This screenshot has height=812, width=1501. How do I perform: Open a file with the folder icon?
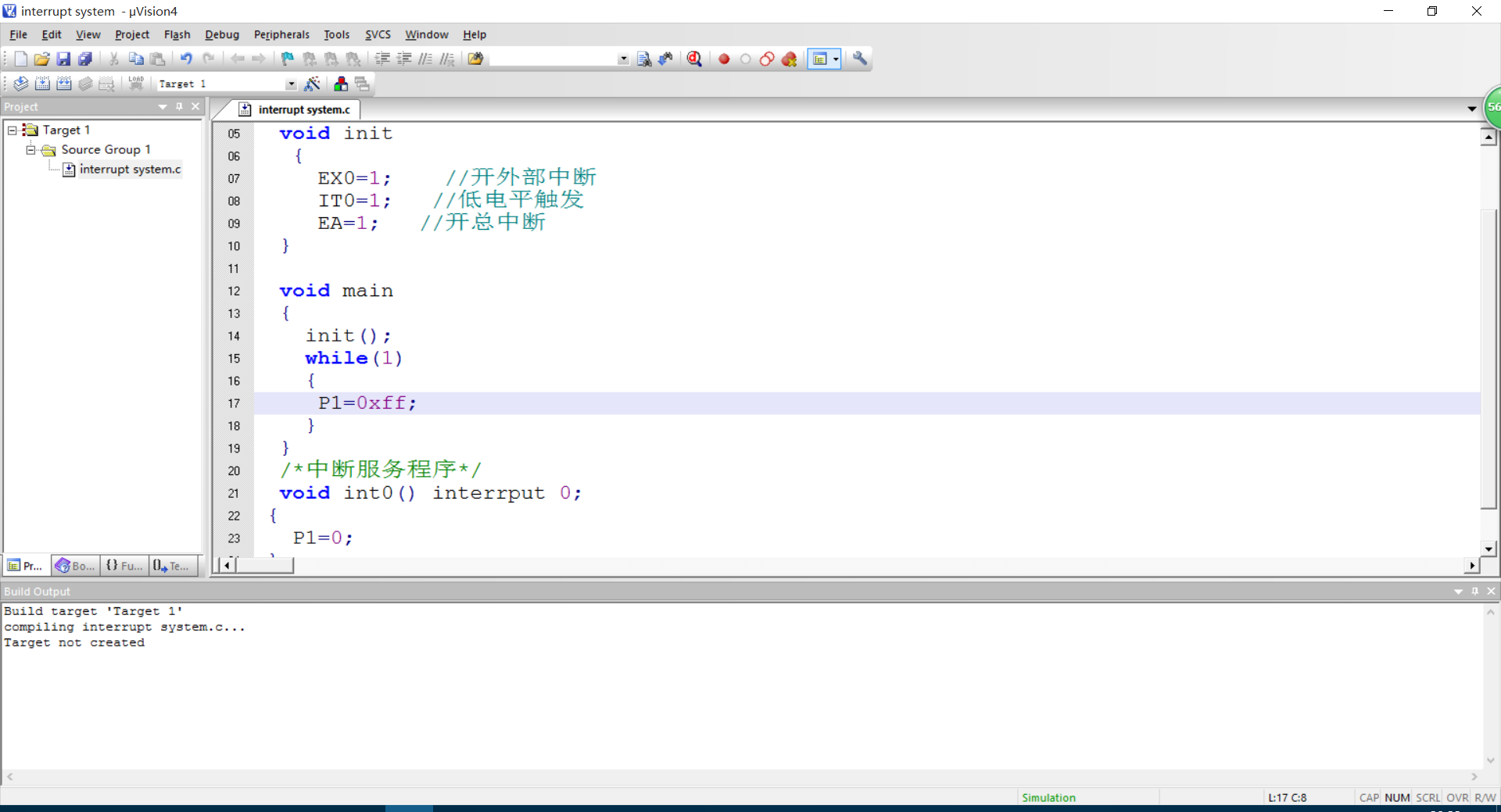pyautogui.click(x=41, y=59)
